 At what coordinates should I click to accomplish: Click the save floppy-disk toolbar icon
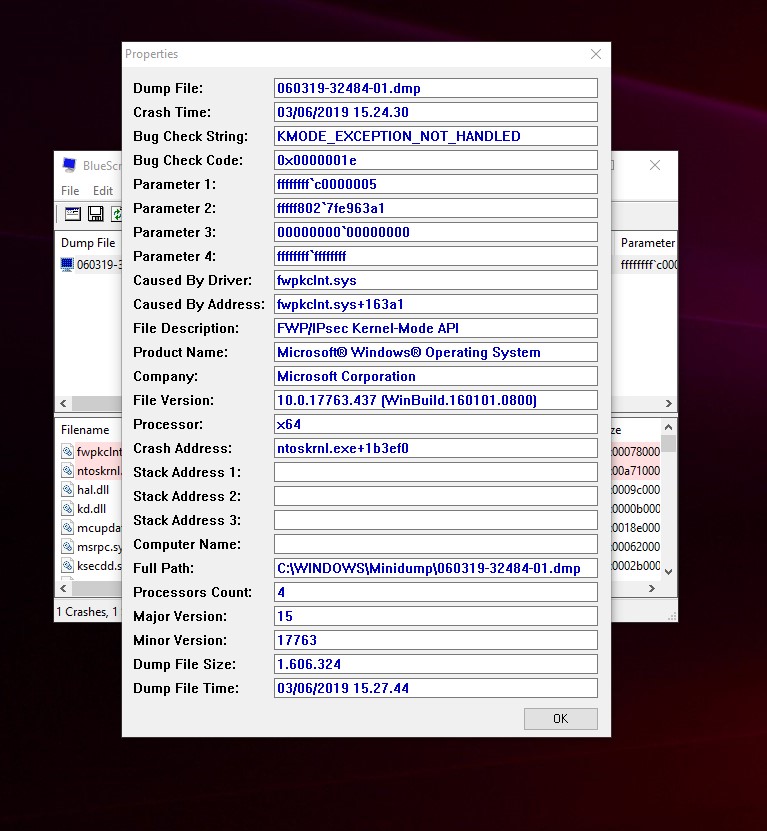(96, 214)
